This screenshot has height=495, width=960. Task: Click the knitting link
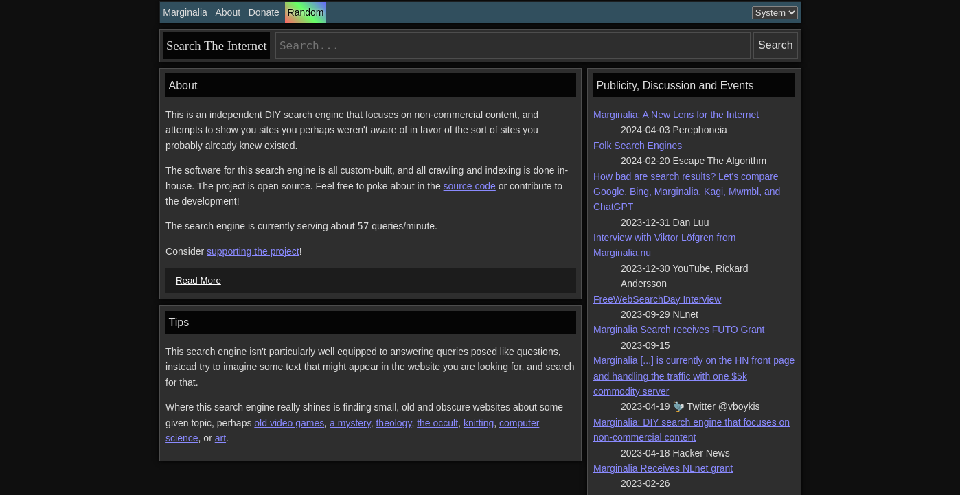point(478,423)
